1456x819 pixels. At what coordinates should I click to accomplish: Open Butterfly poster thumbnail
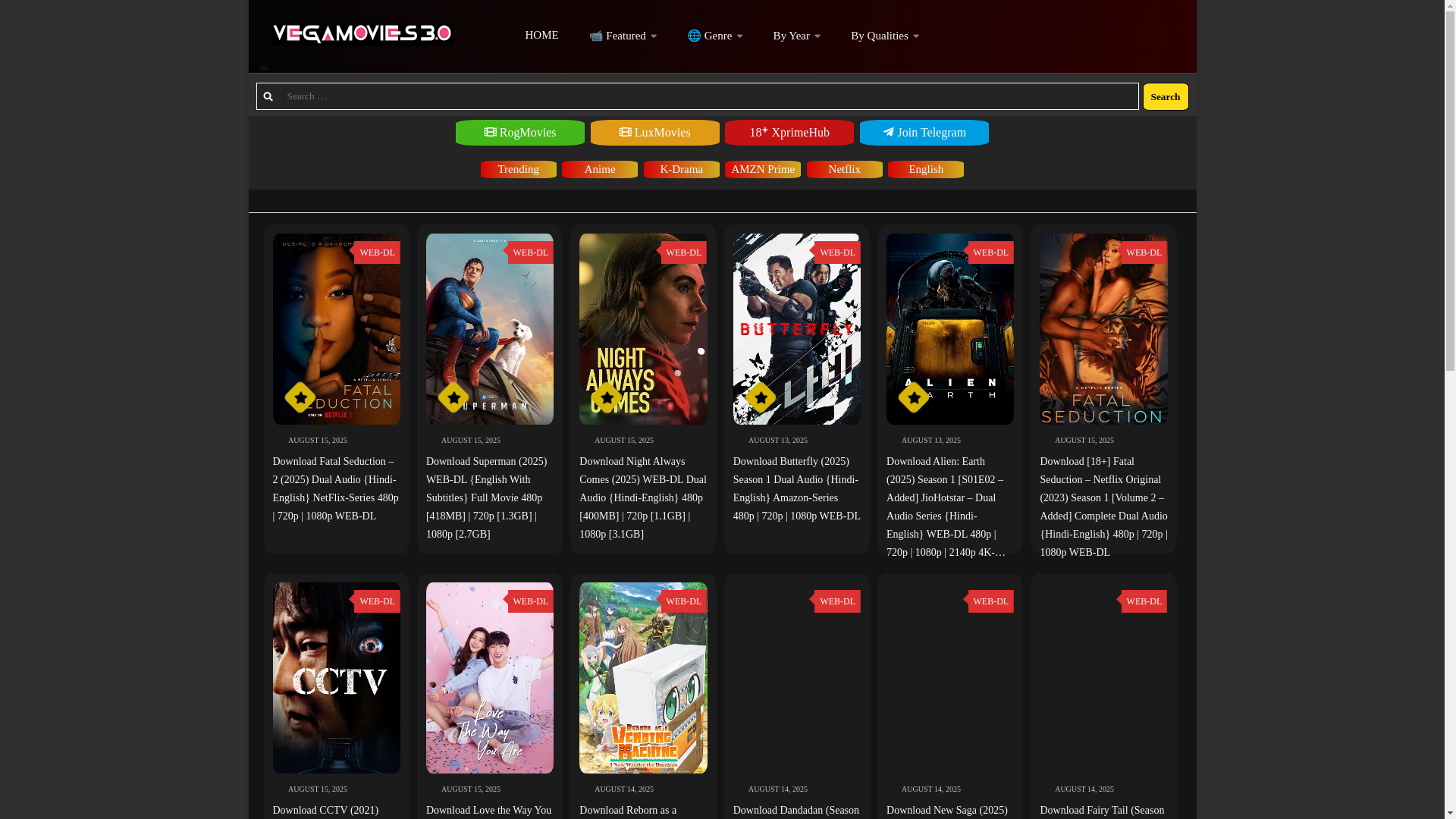coord(797,329)
